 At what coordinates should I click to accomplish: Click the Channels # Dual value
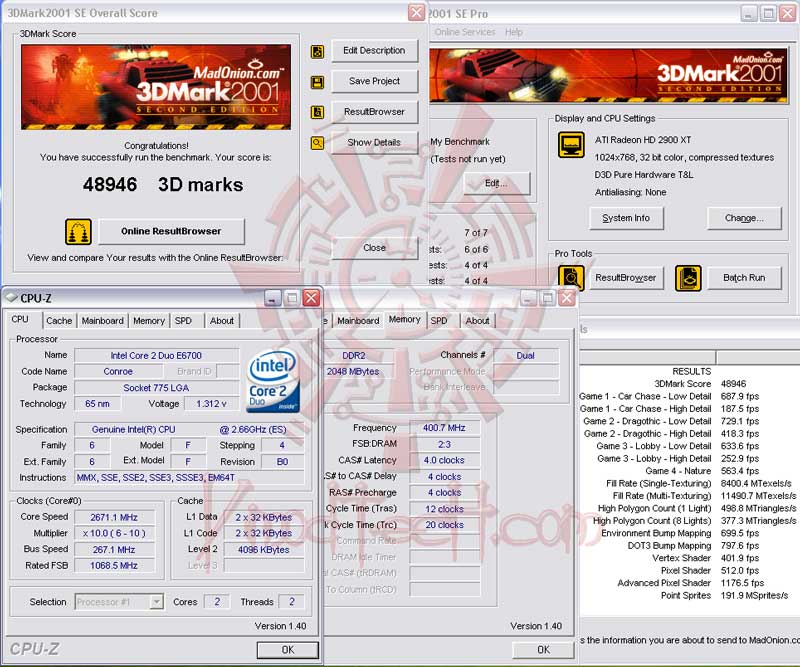526,356
